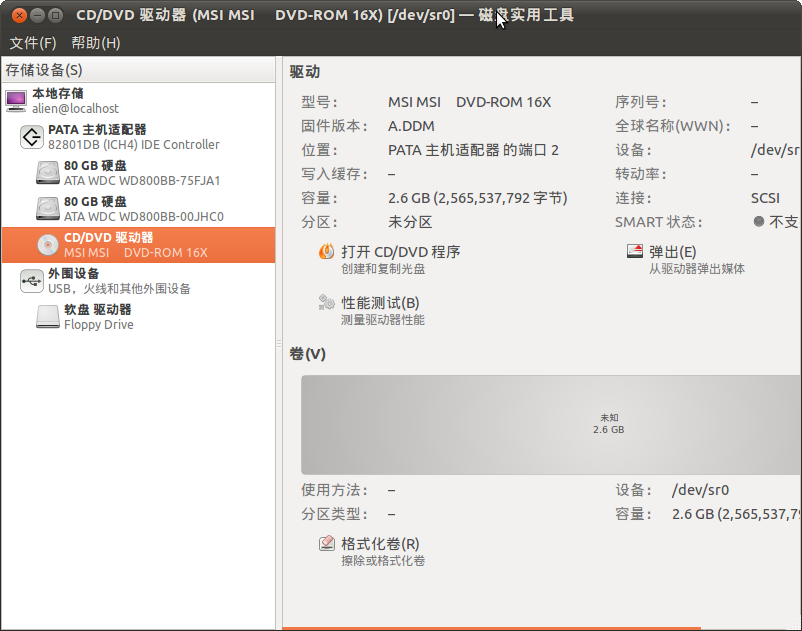Maximize the disk utility window
This screenshot has height=631, width=802.
(55, 15)
